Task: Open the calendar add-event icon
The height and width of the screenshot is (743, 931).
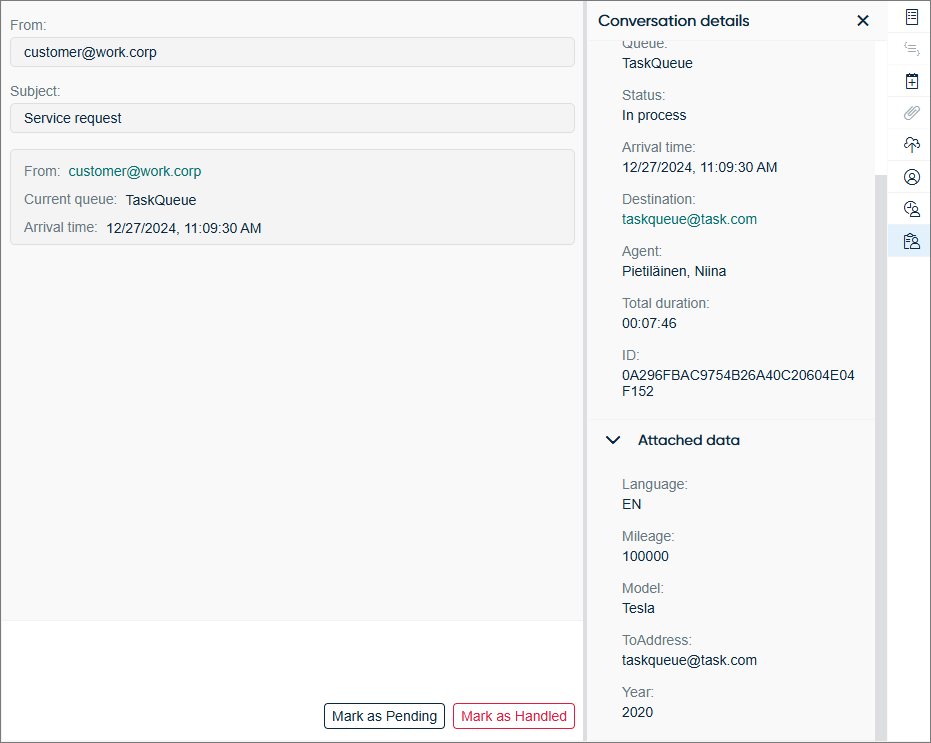Action: pyautogui.click(x=911, y=81)
